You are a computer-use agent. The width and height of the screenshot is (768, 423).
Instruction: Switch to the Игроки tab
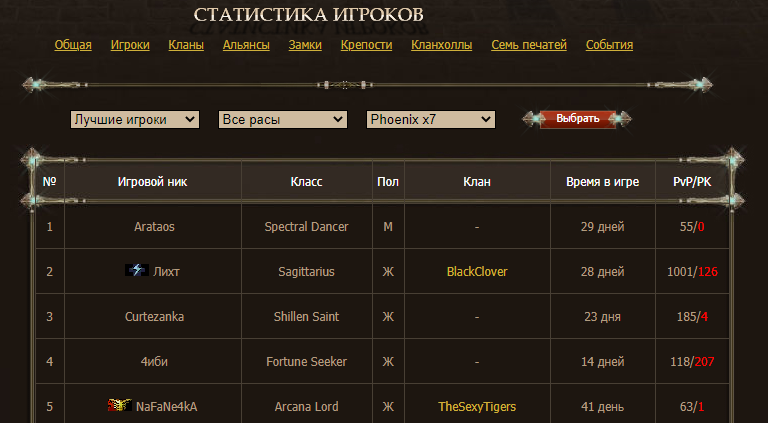(x=130, y=45)
